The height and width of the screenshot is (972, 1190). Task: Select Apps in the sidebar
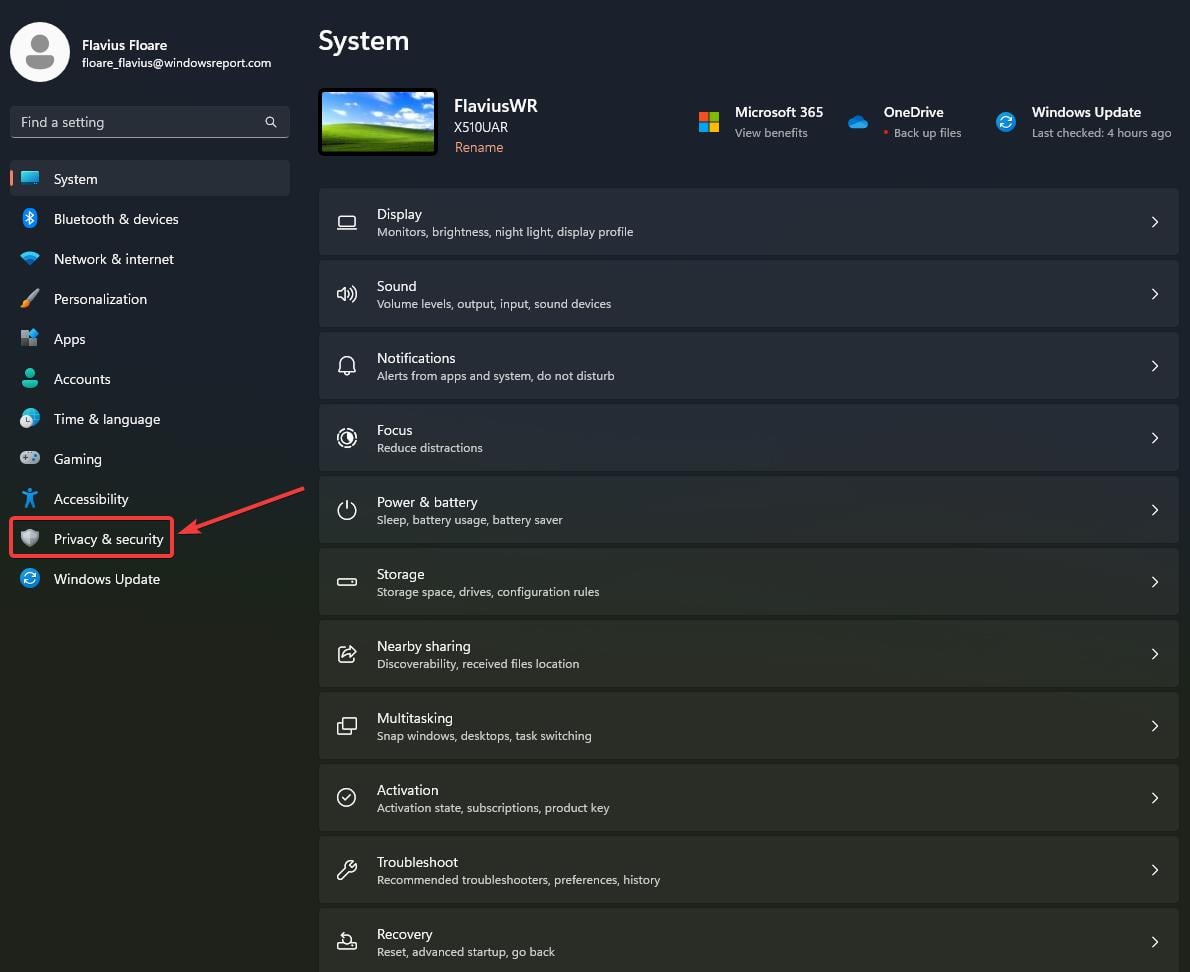(x=69, y=339)
